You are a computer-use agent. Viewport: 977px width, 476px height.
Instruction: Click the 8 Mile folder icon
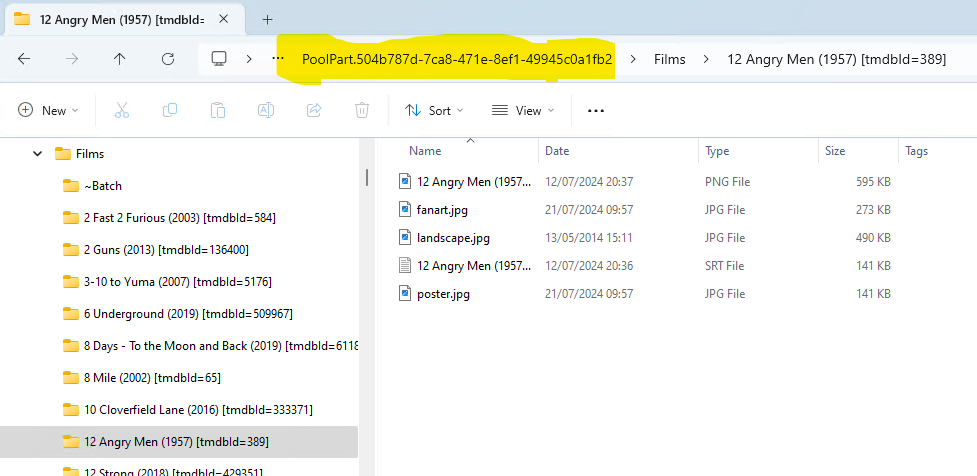coord(71,378)
